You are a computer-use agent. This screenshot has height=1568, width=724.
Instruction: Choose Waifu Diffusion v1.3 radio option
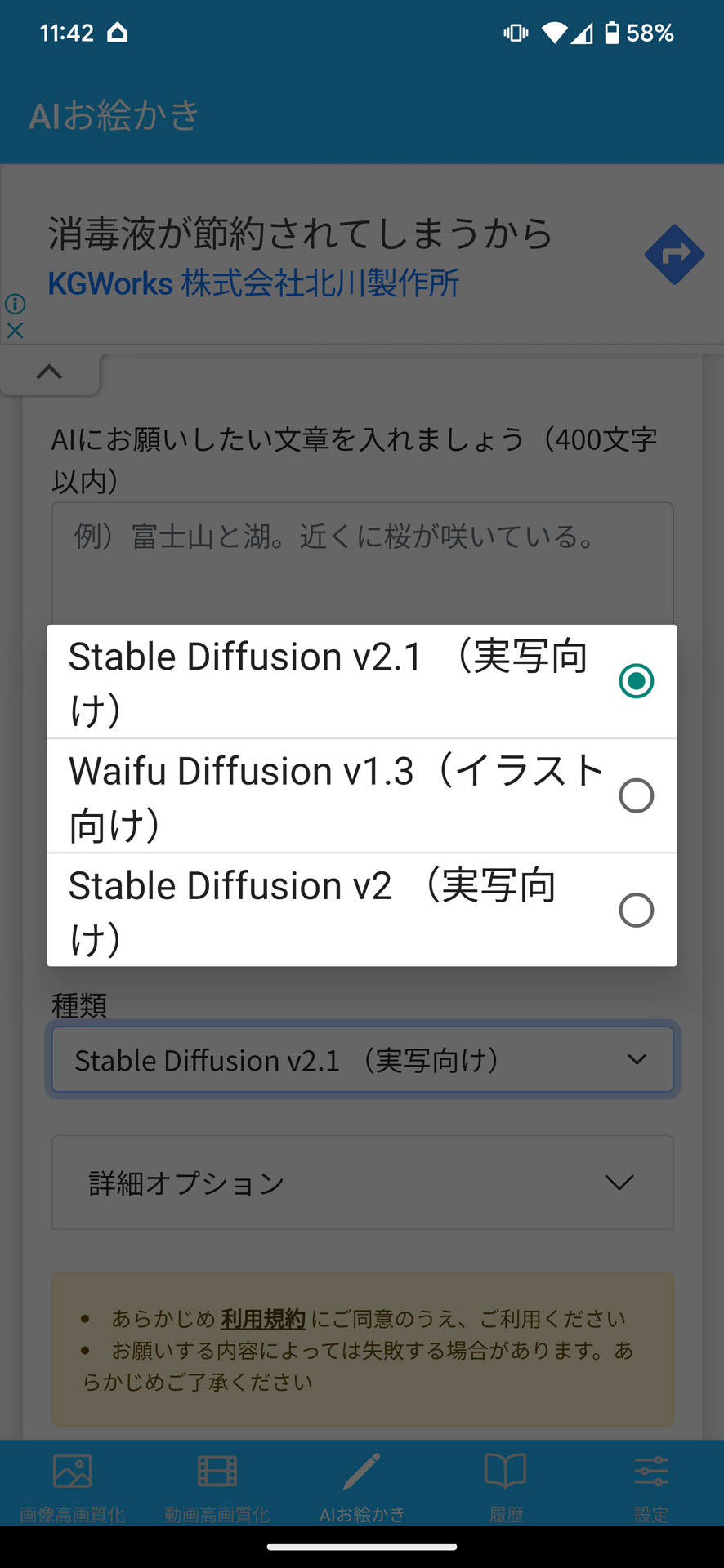pyautogui.click(x=636, y=795)
